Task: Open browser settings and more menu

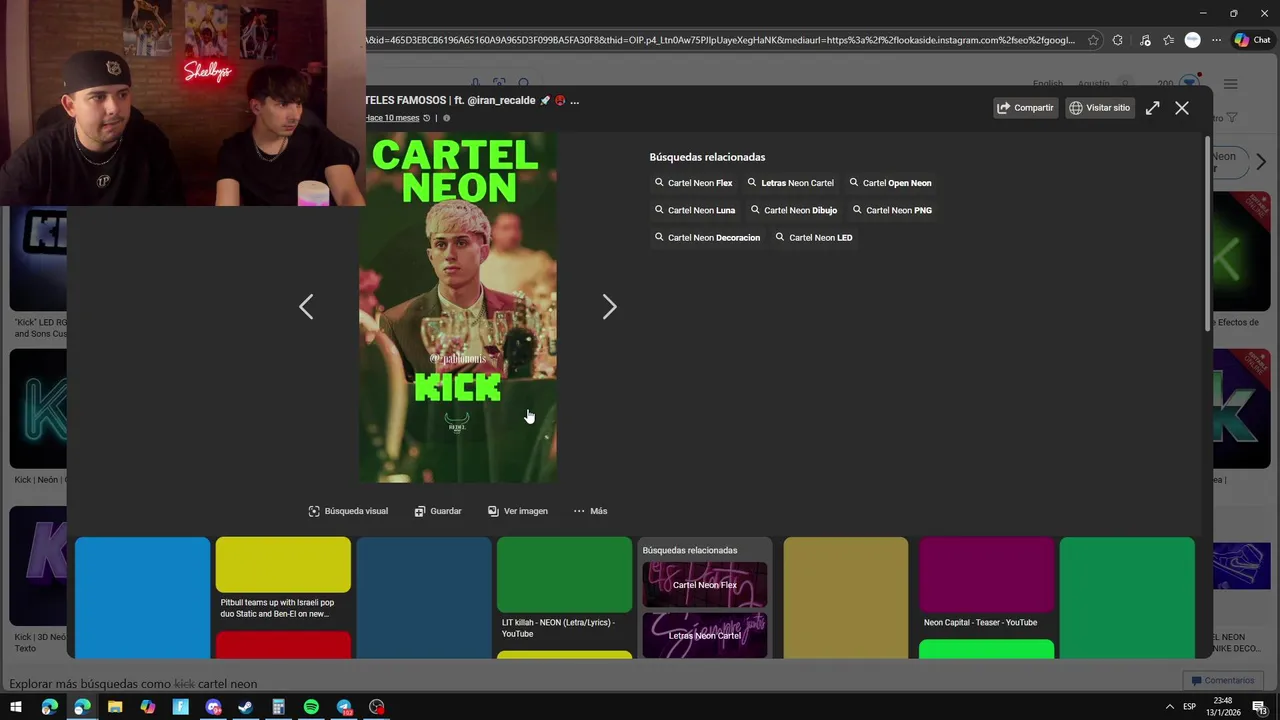Action: (1216, 40)
